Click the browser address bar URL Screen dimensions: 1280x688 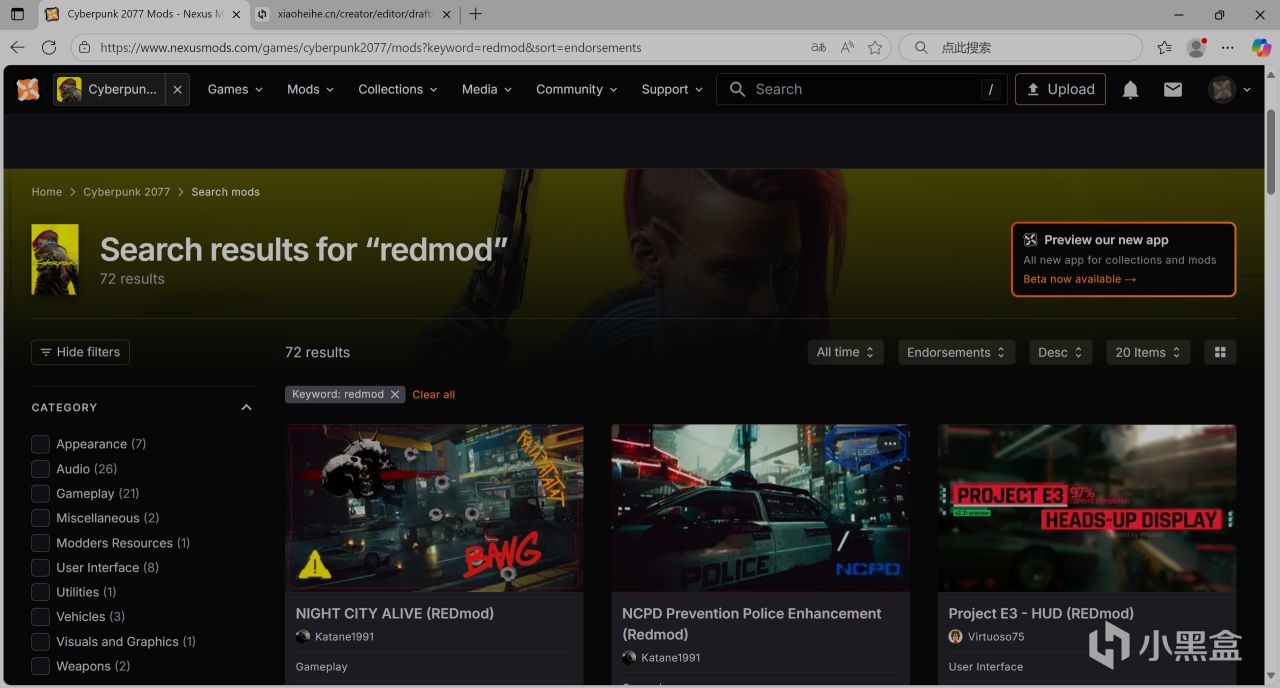click(x=371, y=47)
